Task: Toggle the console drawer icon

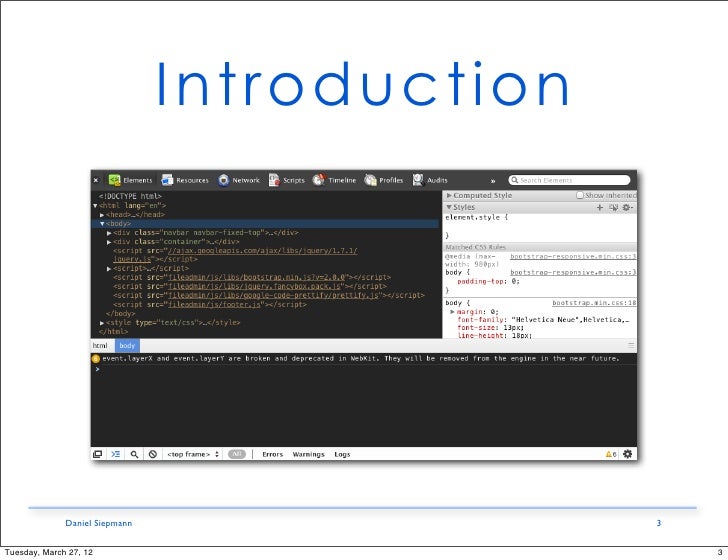Action: 116,454
